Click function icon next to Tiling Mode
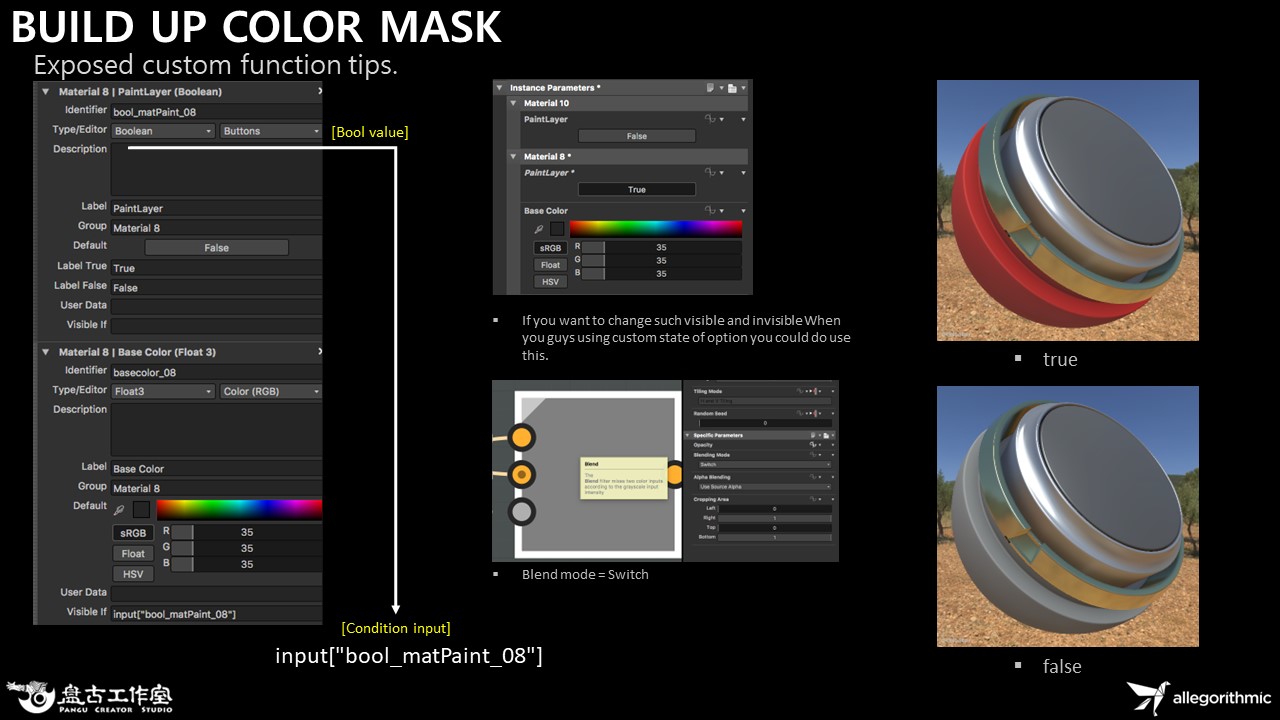The image size is (1280, 720). [800, 391]
